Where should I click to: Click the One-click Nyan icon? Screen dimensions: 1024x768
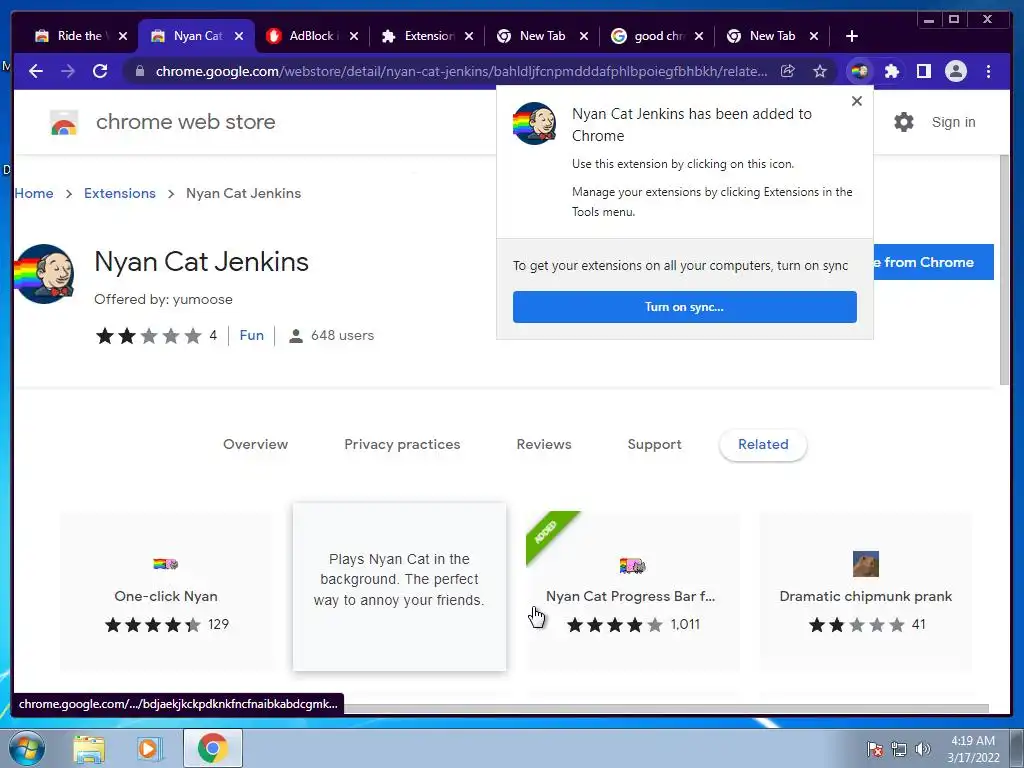[166, 564]
